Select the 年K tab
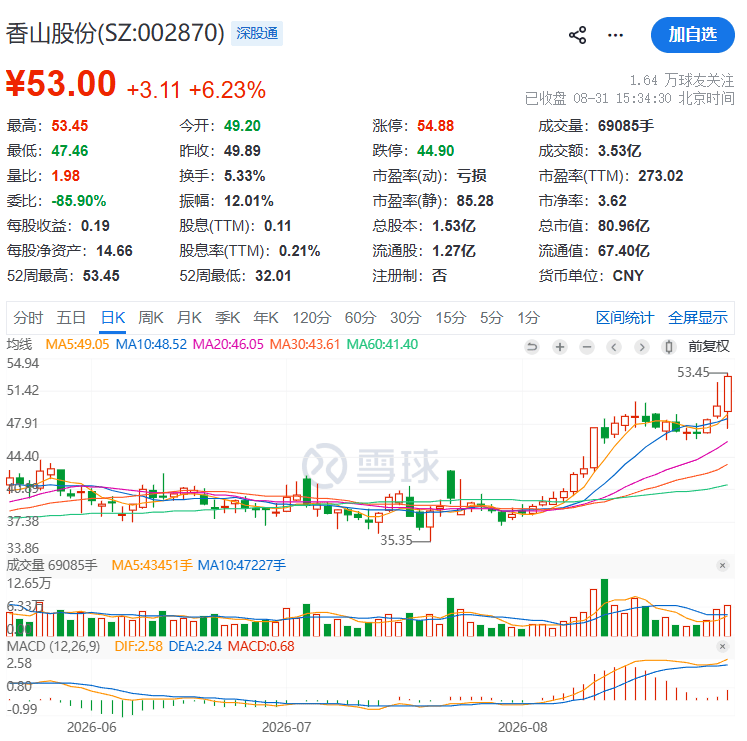The image size is (747, 741). coord(266,317)
